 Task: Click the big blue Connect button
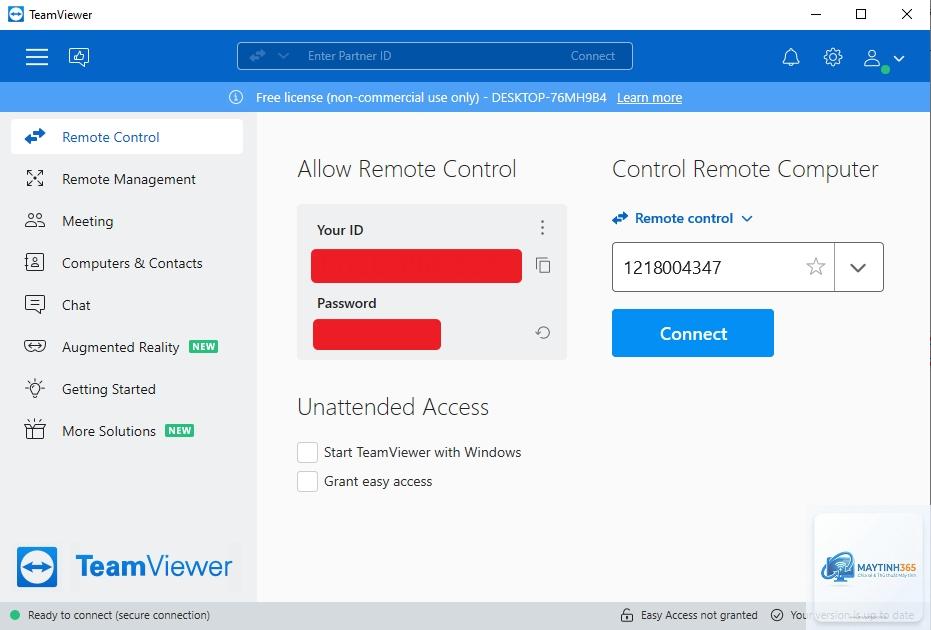[693, 333]
